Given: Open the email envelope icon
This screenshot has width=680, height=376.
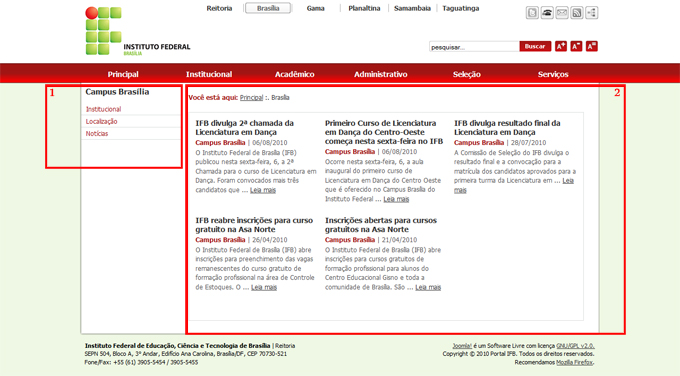Looking at the screenshot, I should (x=562, y=13).
